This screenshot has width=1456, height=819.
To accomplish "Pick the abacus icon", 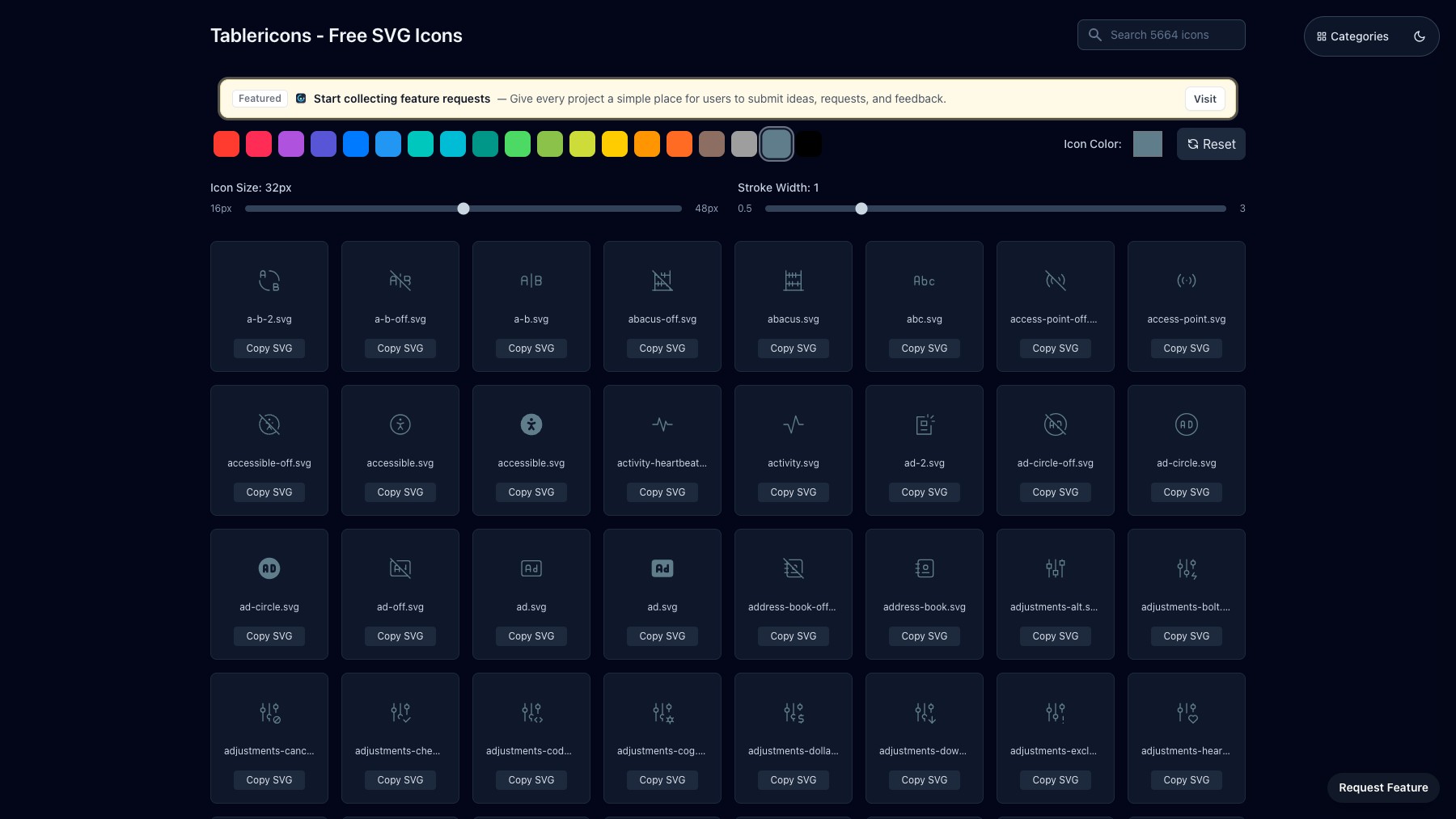I will coord(794,281).
